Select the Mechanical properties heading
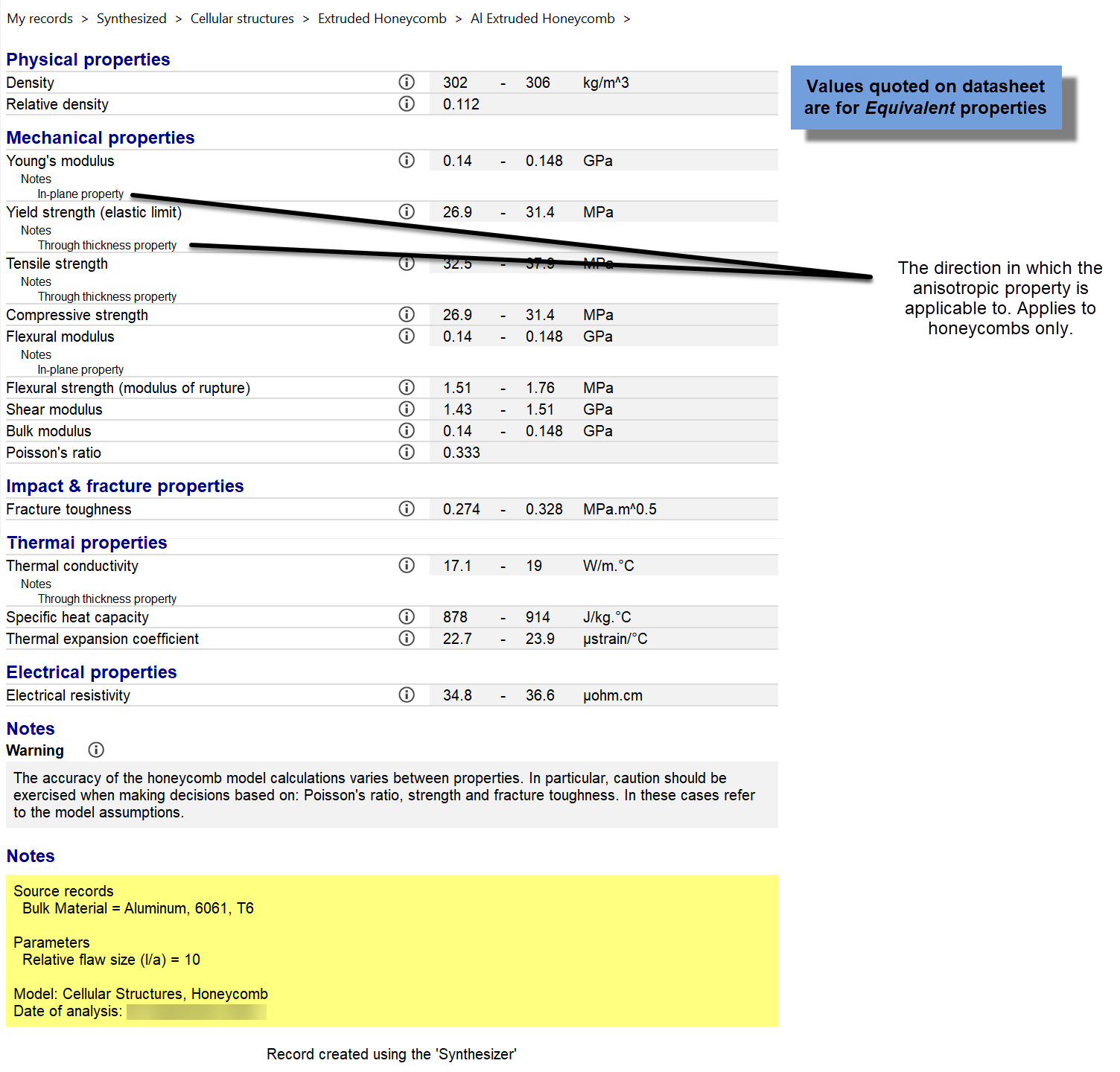Image resolution: width=1120 pixels, height=1072 pixels. click(101, 138)
